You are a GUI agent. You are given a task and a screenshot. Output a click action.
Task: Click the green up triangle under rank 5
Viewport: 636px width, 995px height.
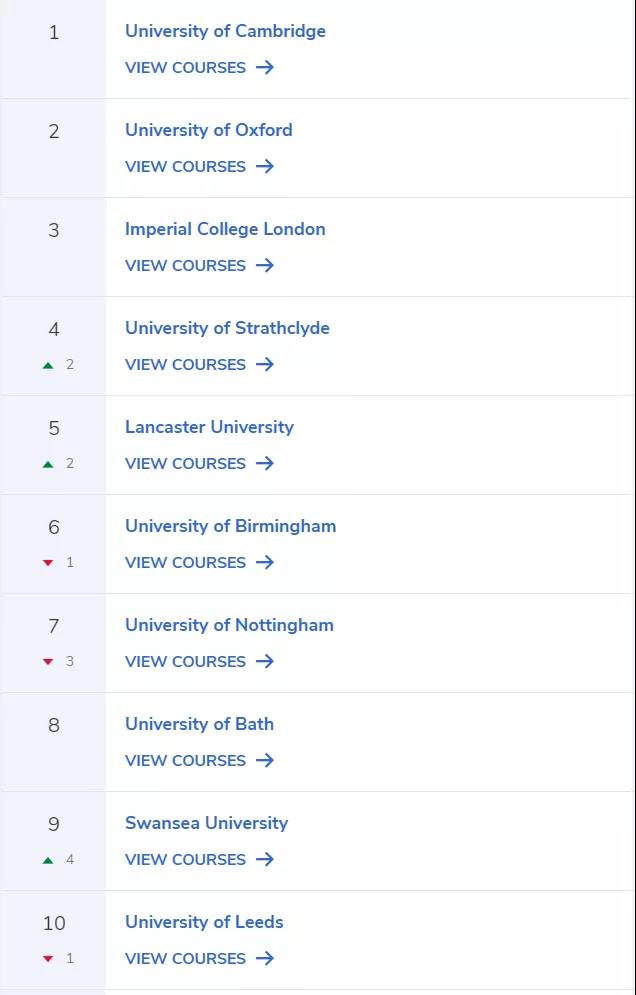48,464
